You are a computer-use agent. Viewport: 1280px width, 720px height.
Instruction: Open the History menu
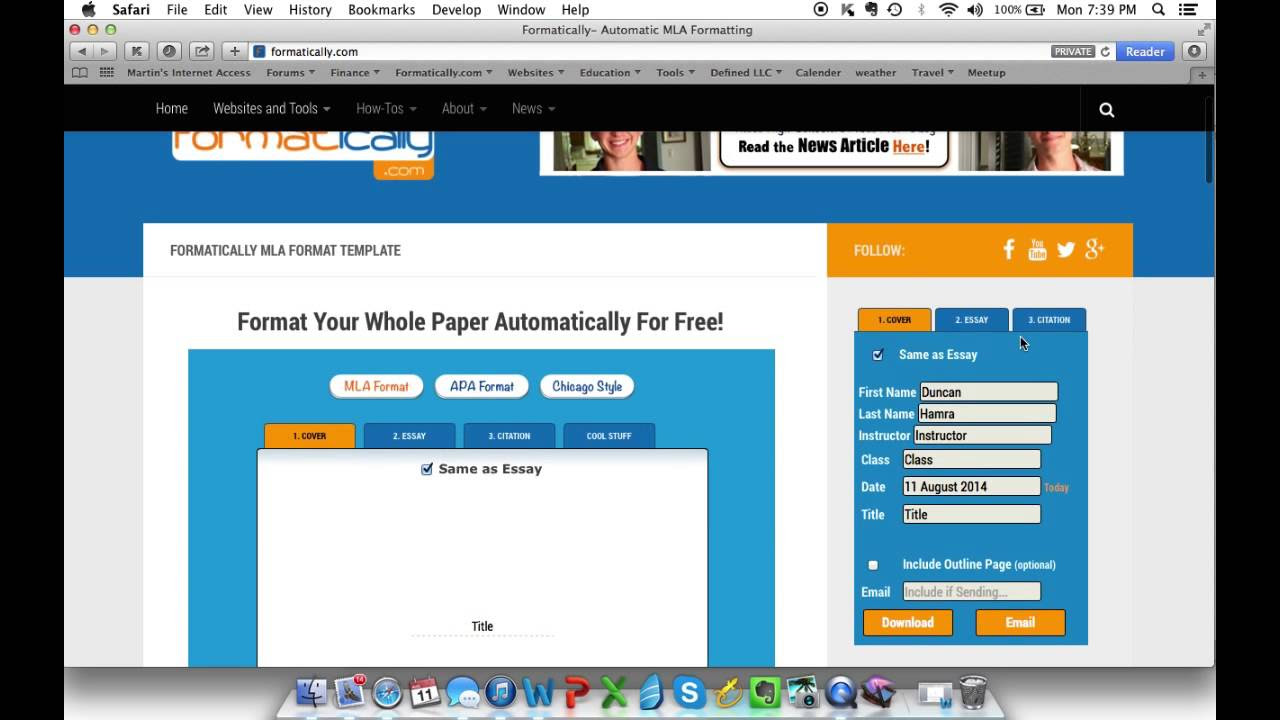click(x=310, y=10)
